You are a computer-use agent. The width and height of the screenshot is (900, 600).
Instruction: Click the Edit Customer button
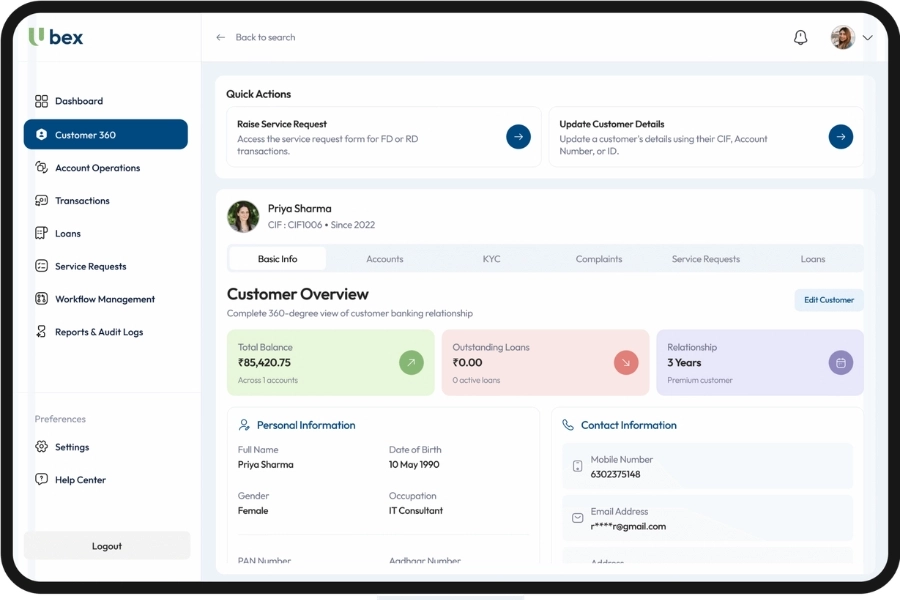[829, 300]
